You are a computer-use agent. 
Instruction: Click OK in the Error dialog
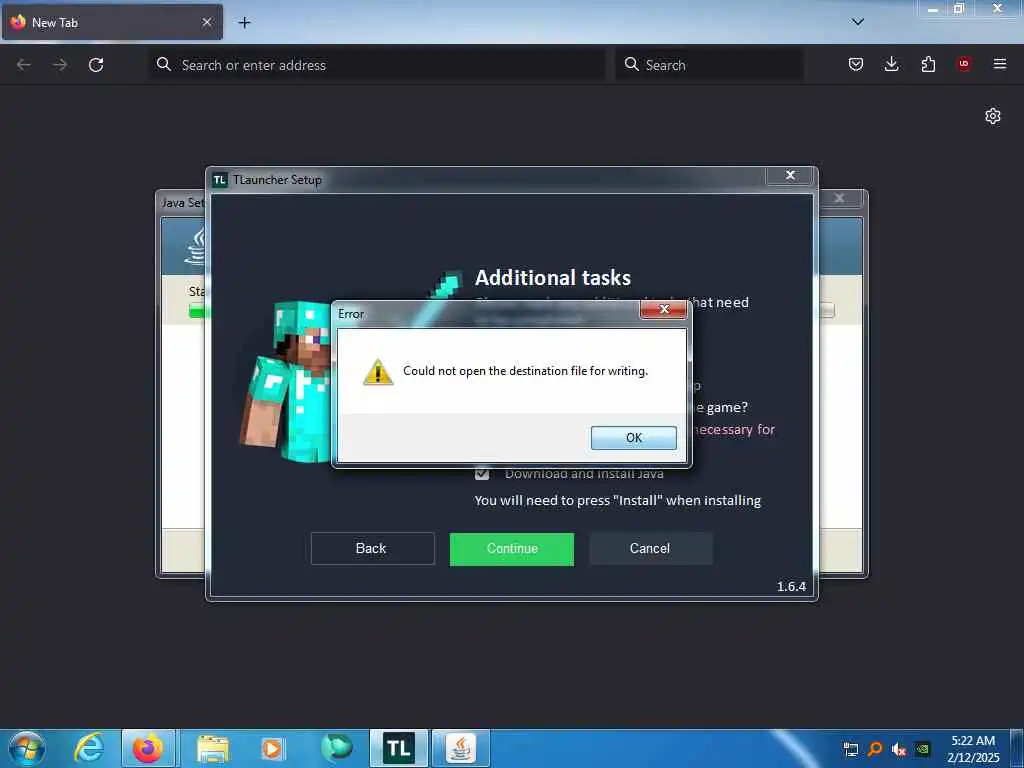pyautogui.click(x=633, y=438)
